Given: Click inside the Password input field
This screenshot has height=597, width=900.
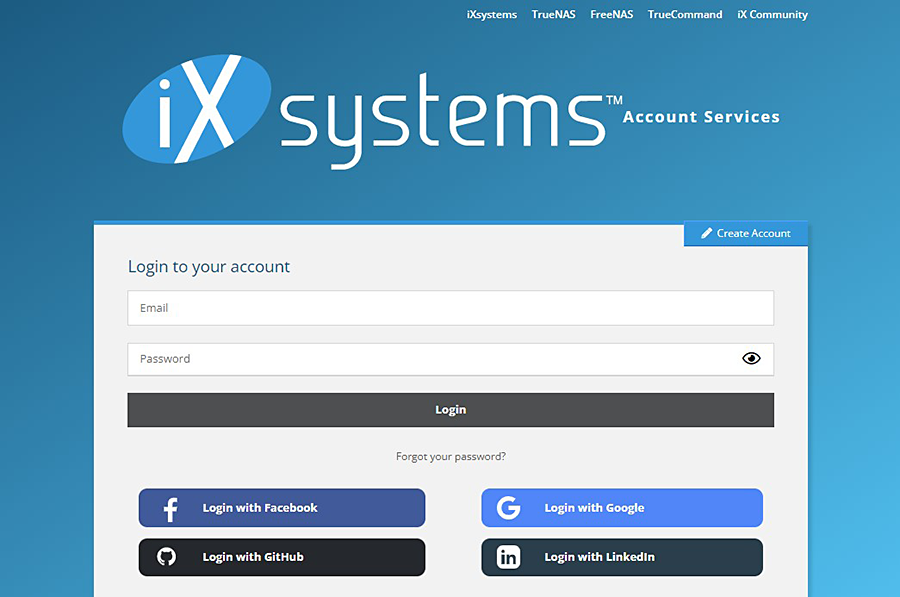Looking at the screenshot, I should coord(430,359).
